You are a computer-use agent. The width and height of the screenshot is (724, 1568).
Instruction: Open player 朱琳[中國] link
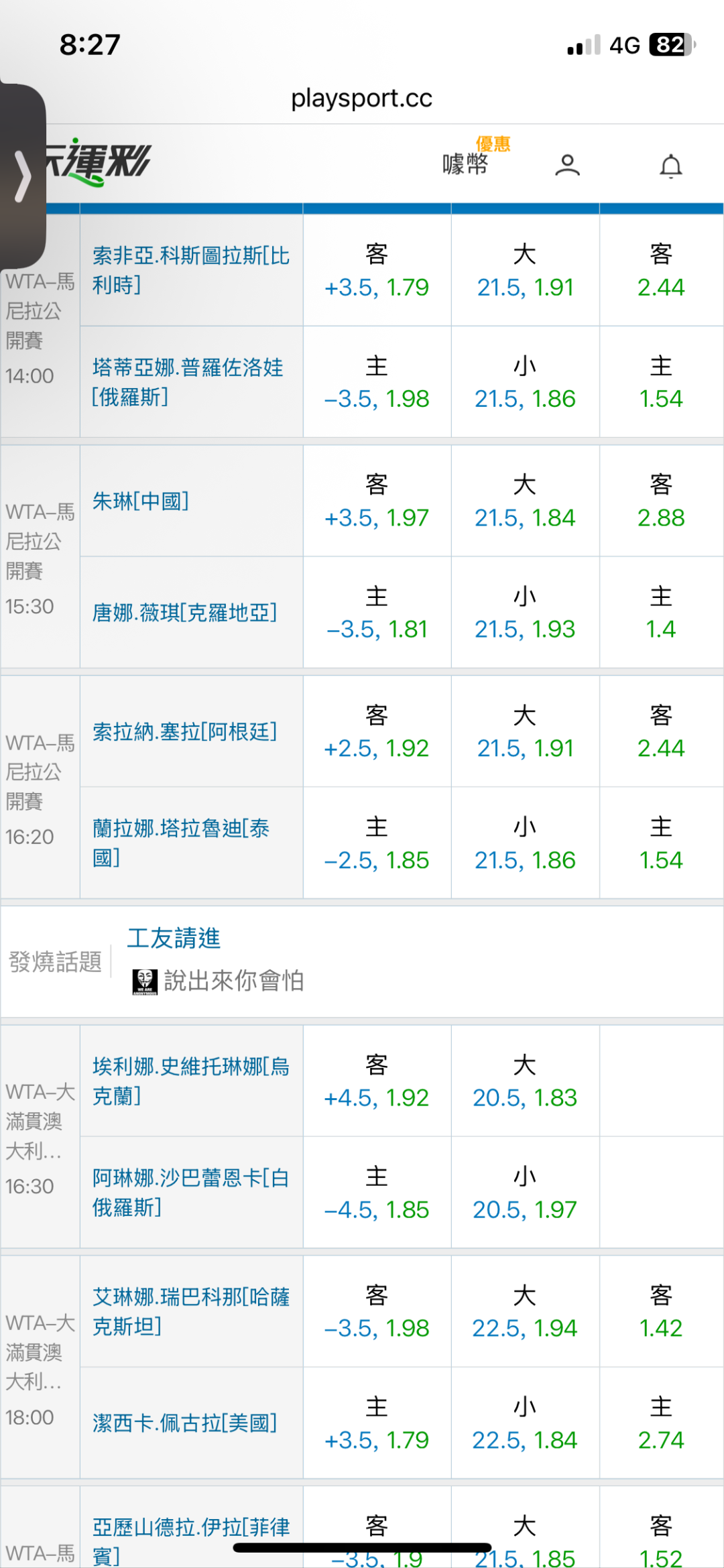click(x=141, y=501)
